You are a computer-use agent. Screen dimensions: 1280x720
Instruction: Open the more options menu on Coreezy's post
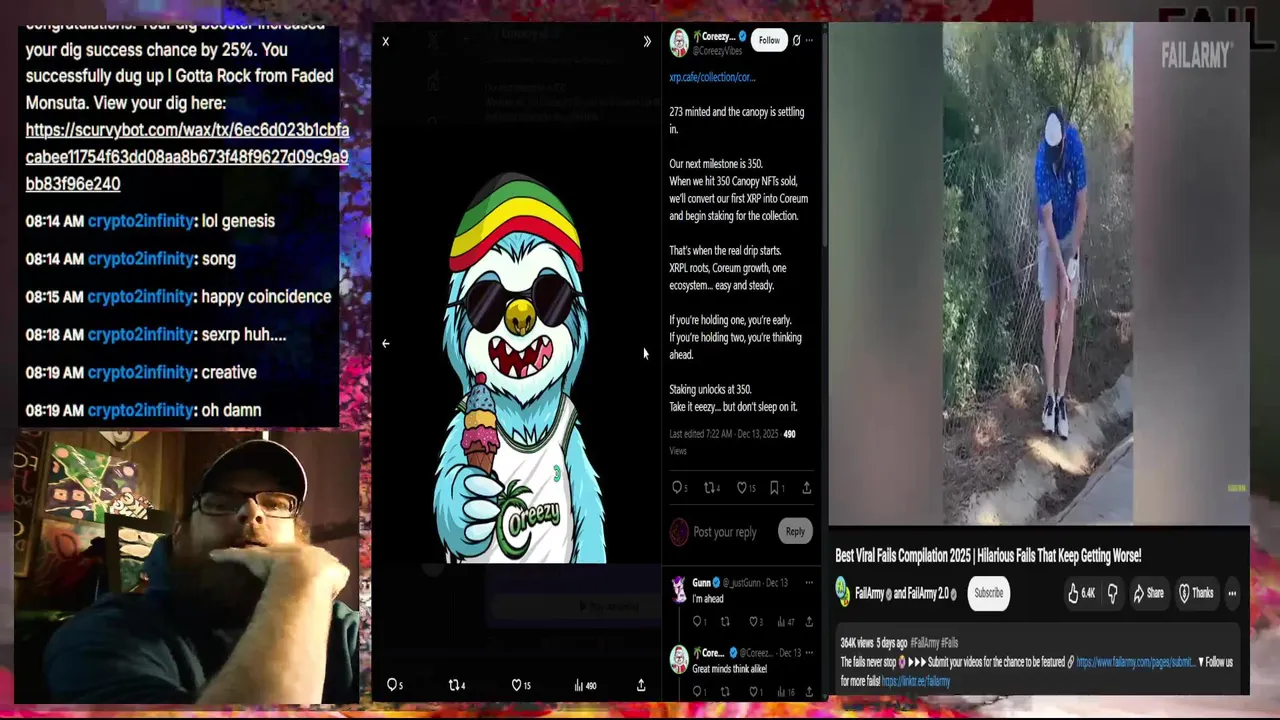809,40
